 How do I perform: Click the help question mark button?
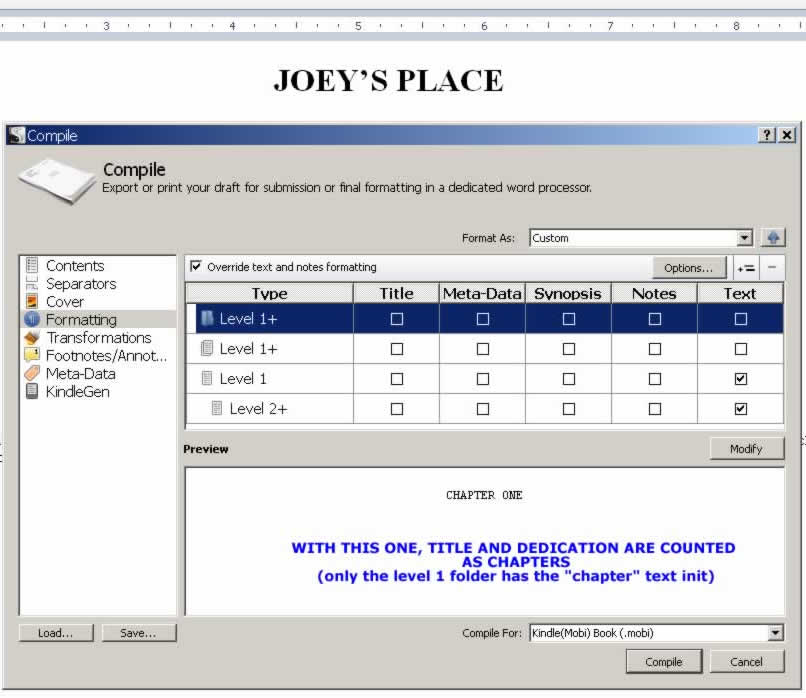(x=767, y=135)
